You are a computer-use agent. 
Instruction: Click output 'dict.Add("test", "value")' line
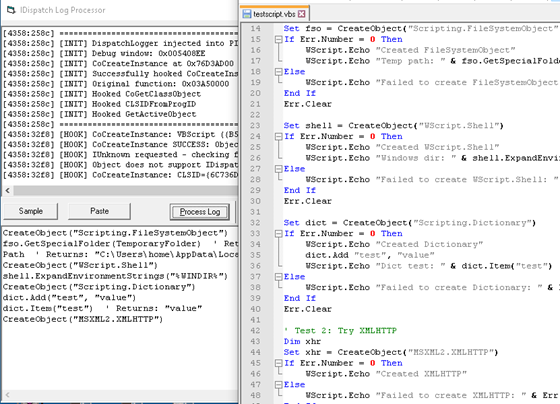70,298
